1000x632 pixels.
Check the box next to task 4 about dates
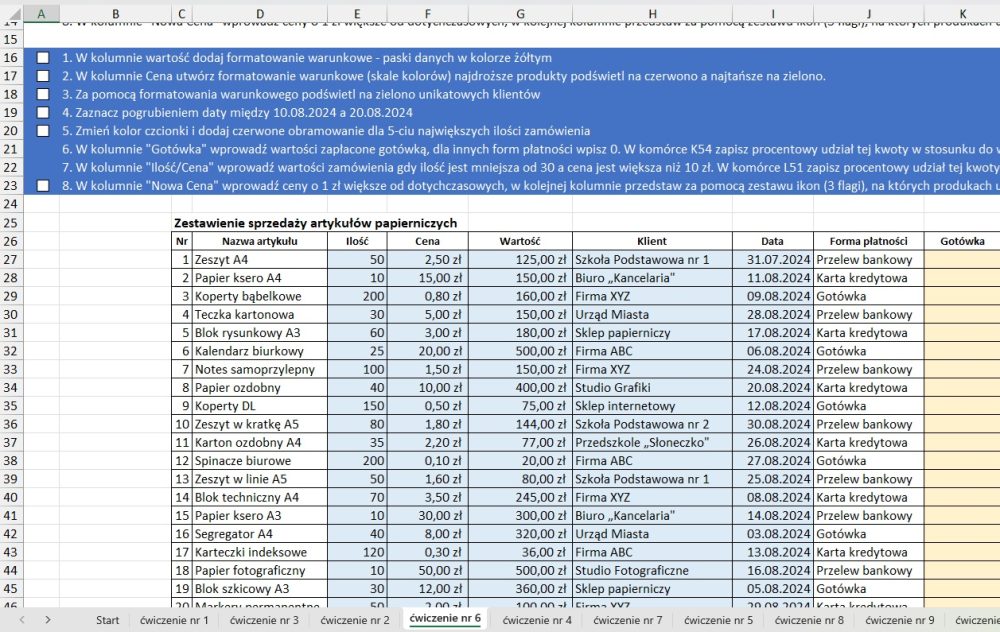pyautogui.click(x=43, y=113)
